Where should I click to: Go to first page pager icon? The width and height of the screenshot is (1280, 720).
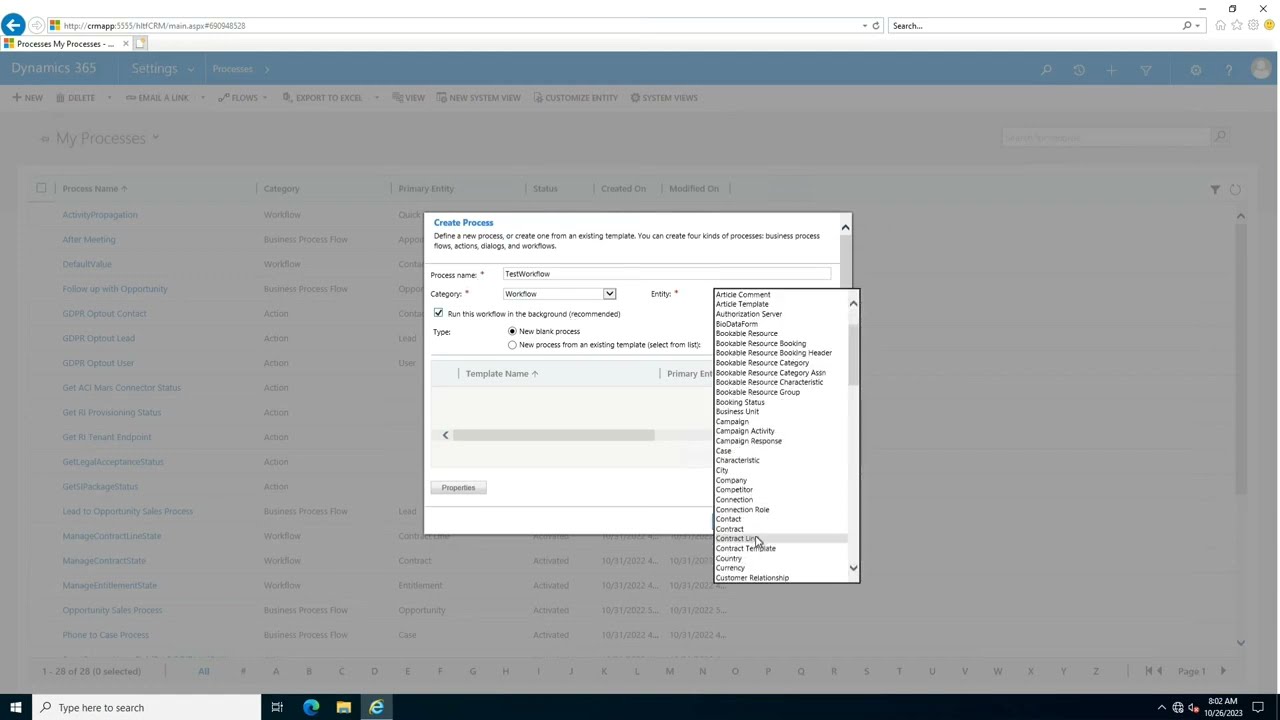pyautogui.click(x=1151, y=671)
